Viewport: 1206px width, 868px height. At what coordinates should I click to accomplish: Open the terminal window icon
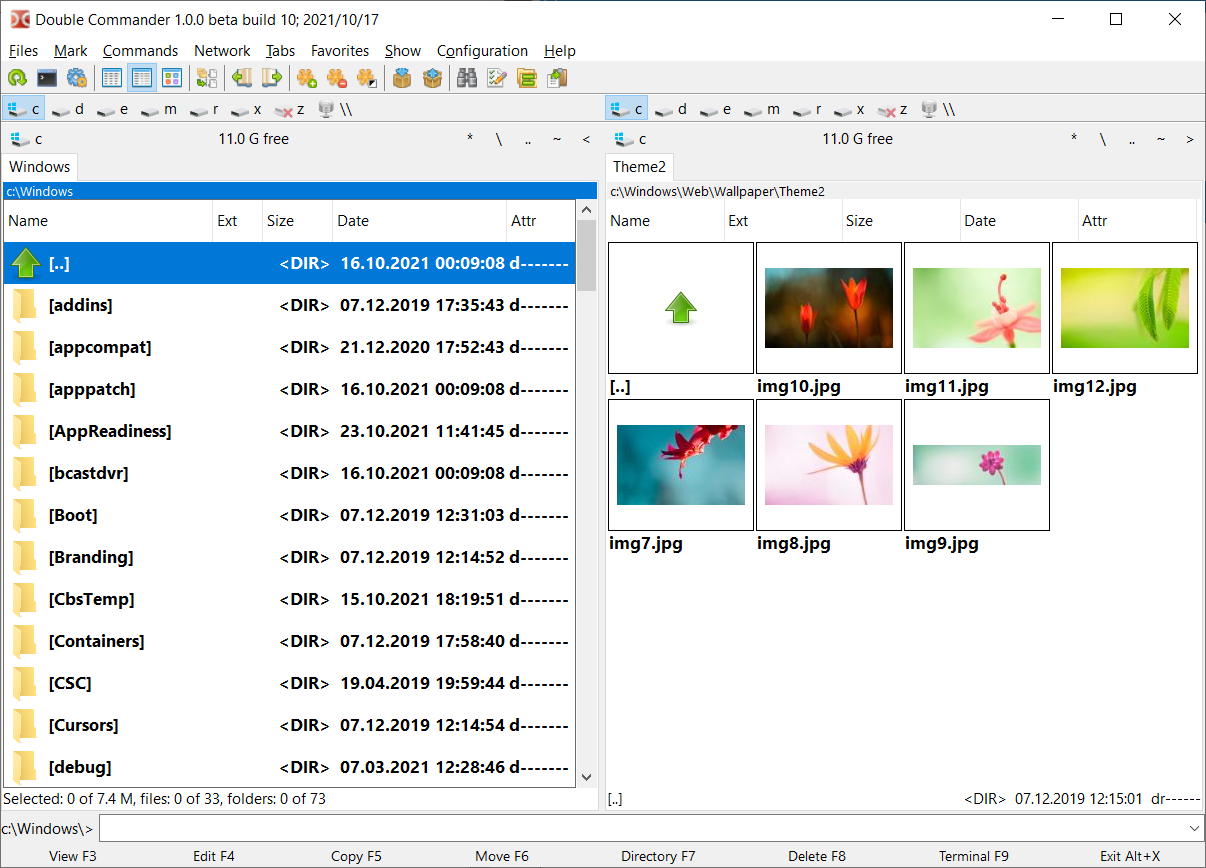47,78
